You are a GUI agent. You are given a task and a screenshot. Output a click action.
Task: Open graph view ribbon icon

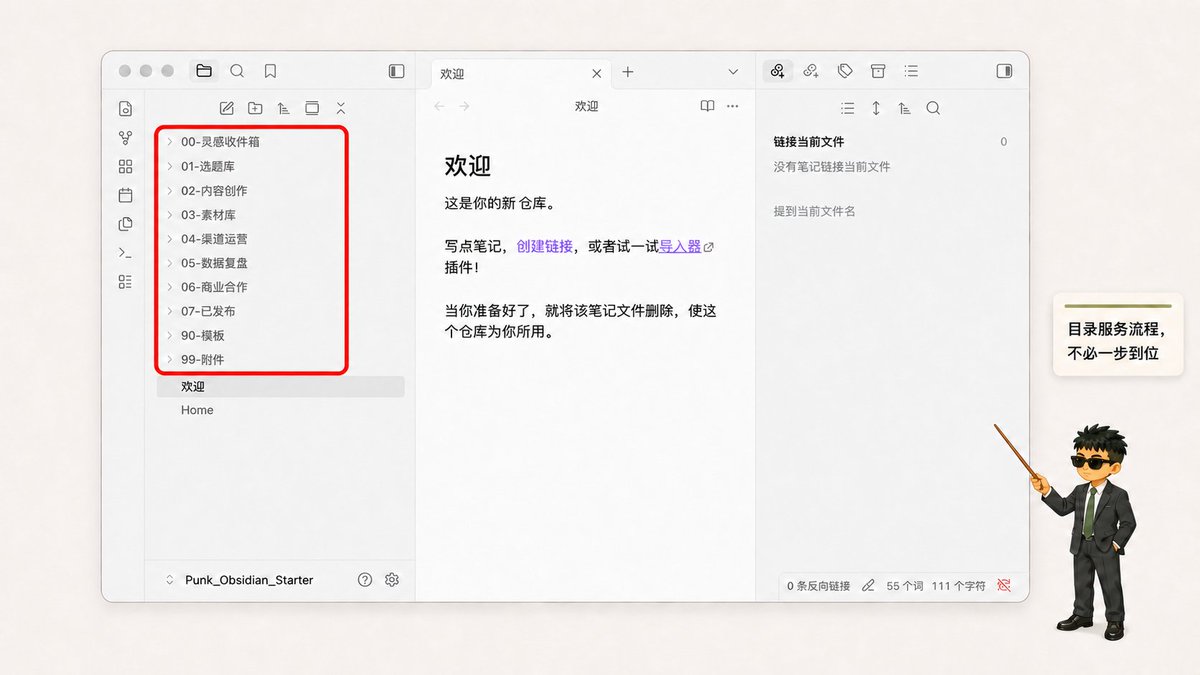[x=125, y=138]
